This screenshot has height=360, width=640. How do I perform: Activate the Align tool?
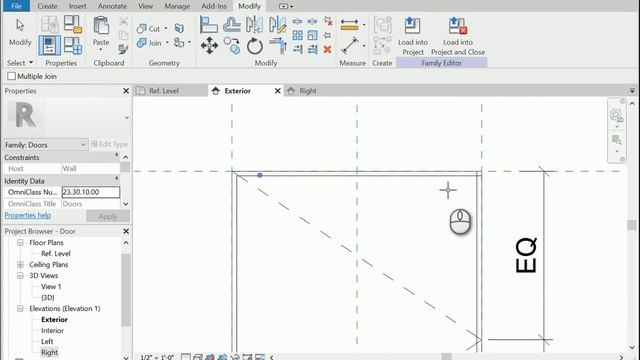209,24
